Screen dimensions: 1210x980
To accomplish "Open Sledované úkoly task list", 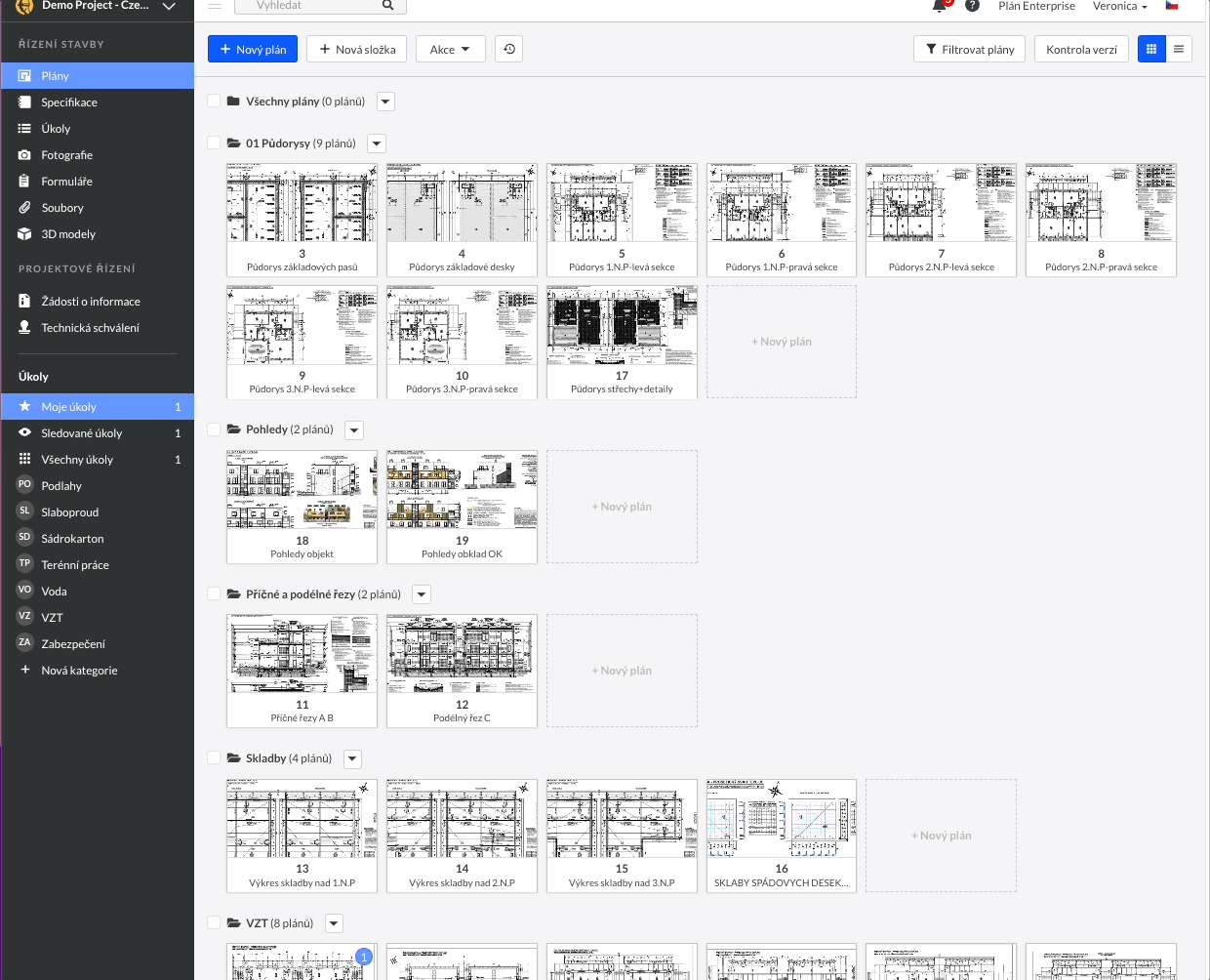I will 81,433.
